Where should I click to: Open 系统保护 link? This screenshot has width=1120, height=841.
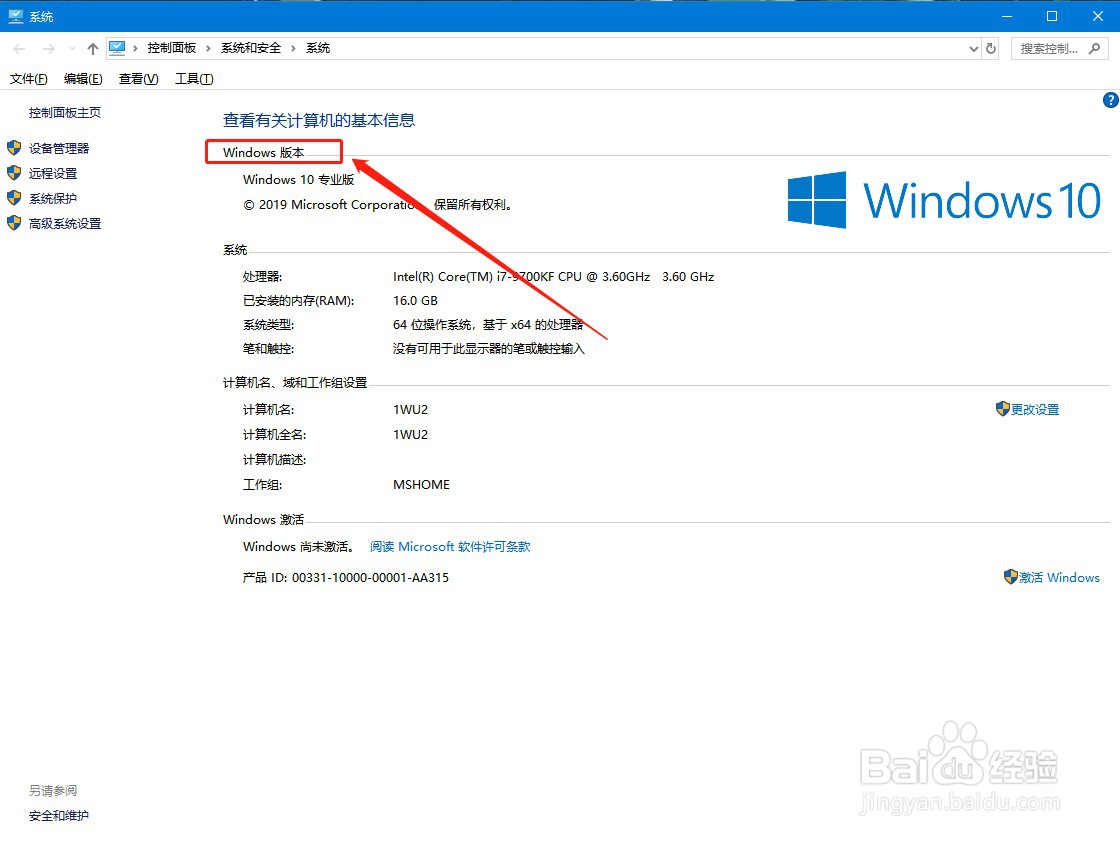53,198
